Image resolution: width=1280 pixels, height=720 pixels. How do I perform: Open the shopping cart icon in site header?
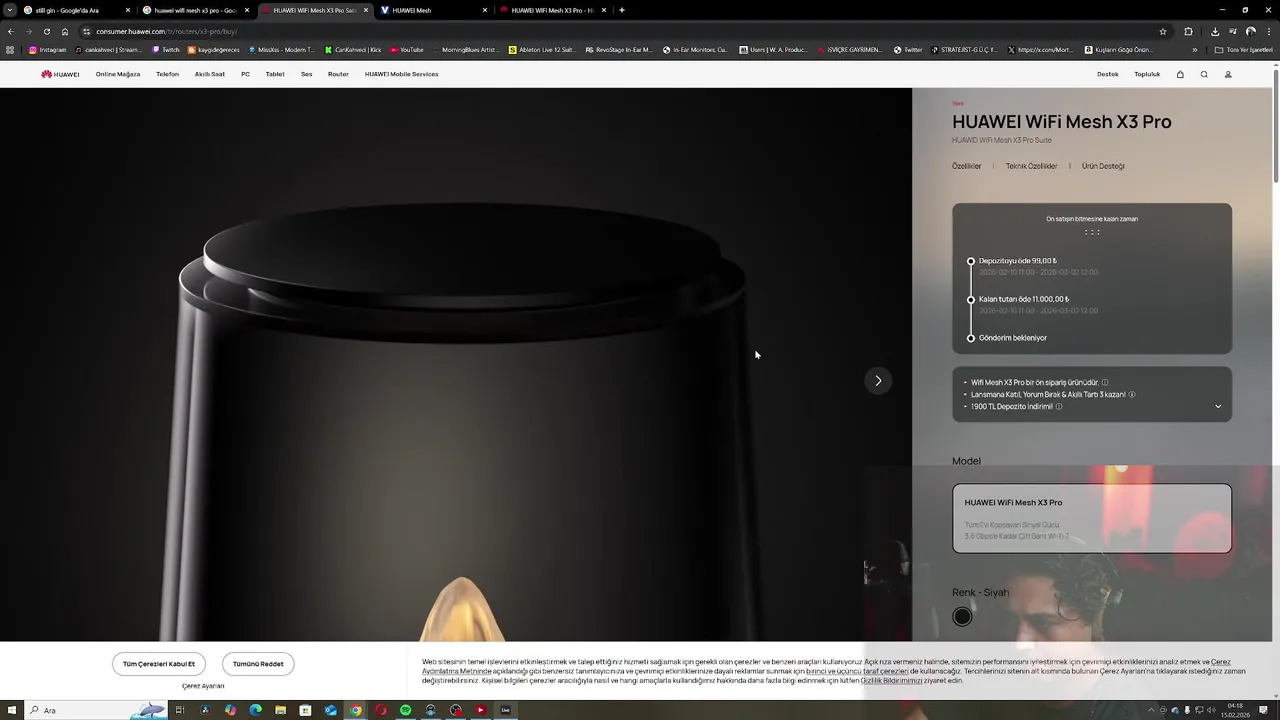(1180, 74)
